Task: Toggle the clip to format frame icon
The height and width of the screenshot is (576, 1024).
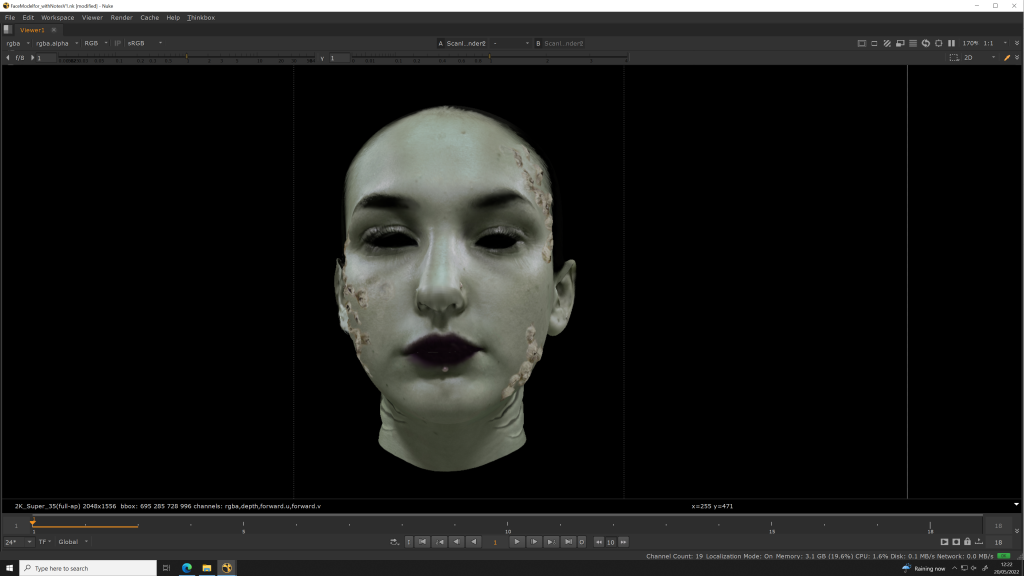Action: (x=861, y=43)
